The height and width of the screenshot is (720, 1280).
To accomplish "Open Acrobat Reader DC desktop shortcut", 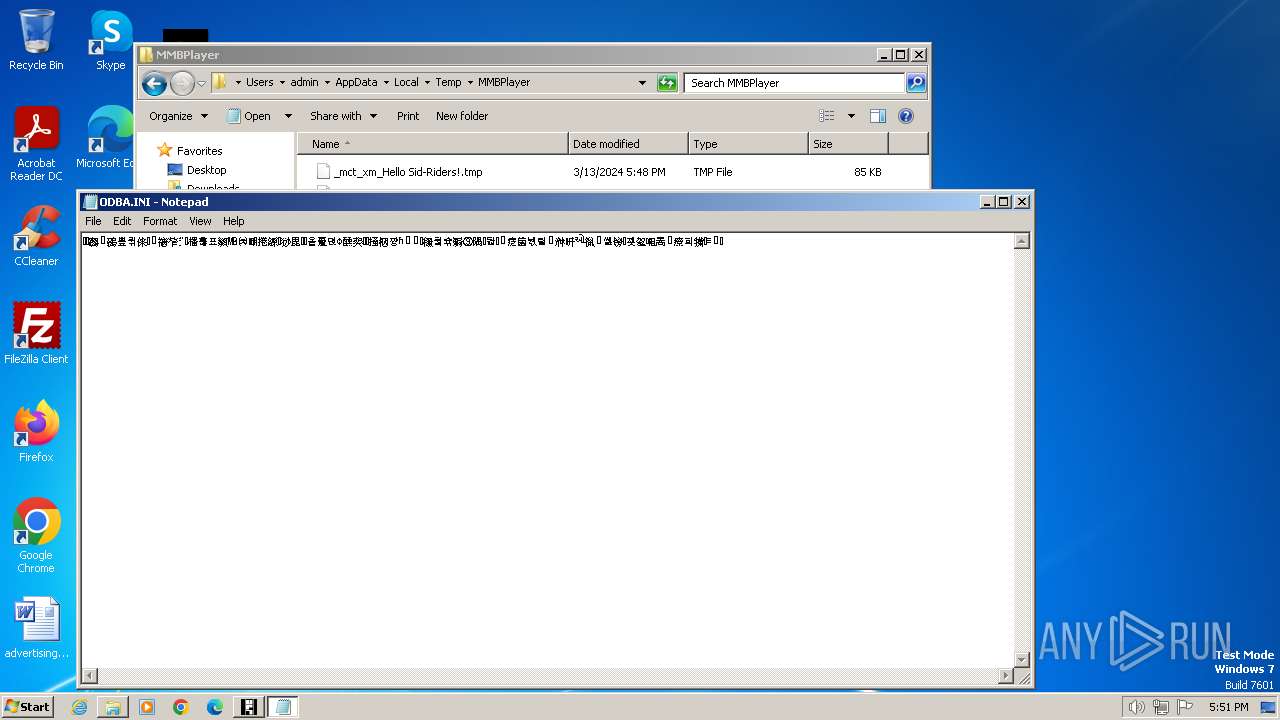I will 36,145.
